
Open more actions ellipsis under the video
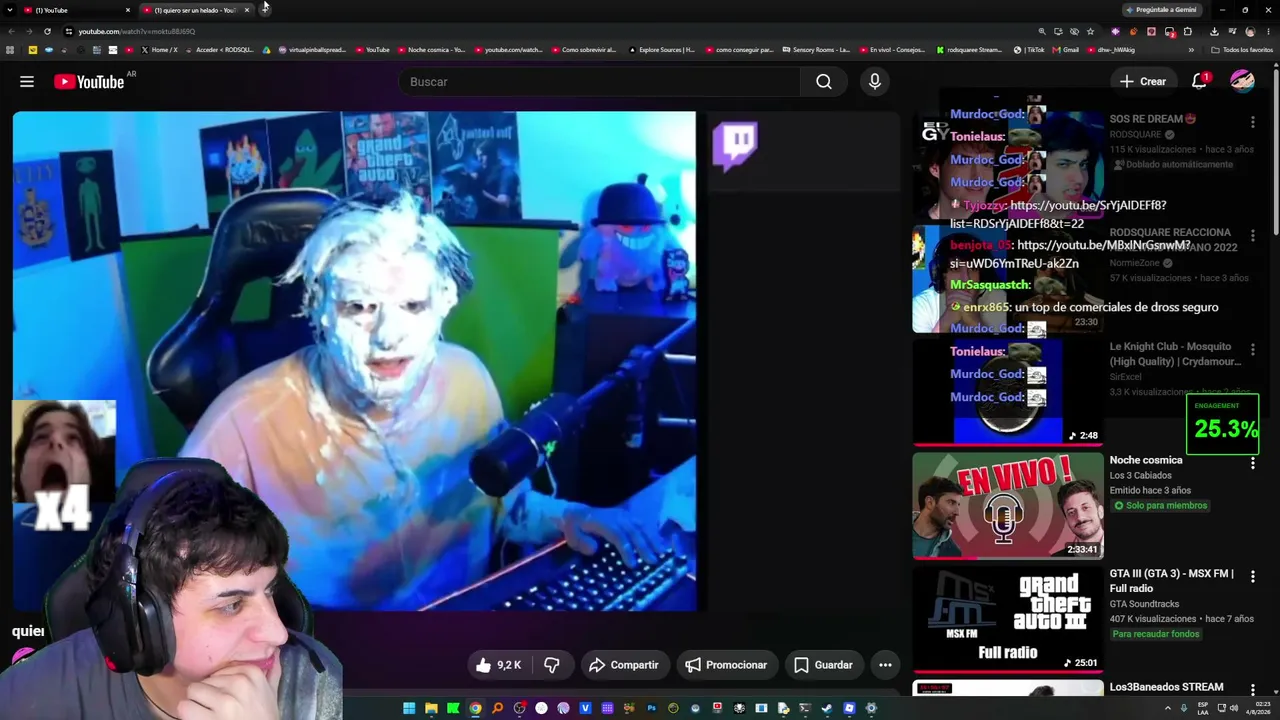(885, 665)
